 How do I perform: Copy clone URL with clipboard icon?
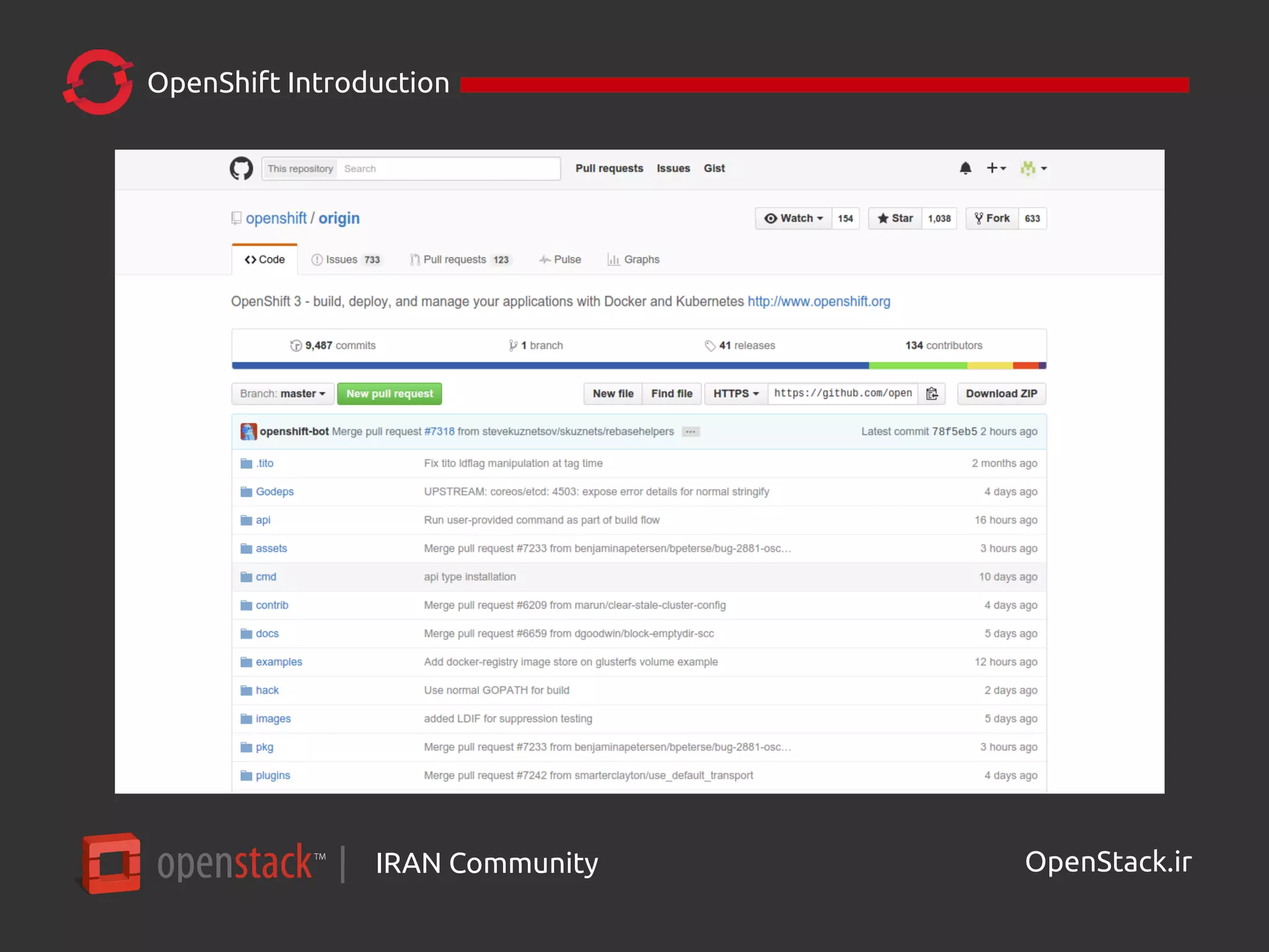click(932, 394)
